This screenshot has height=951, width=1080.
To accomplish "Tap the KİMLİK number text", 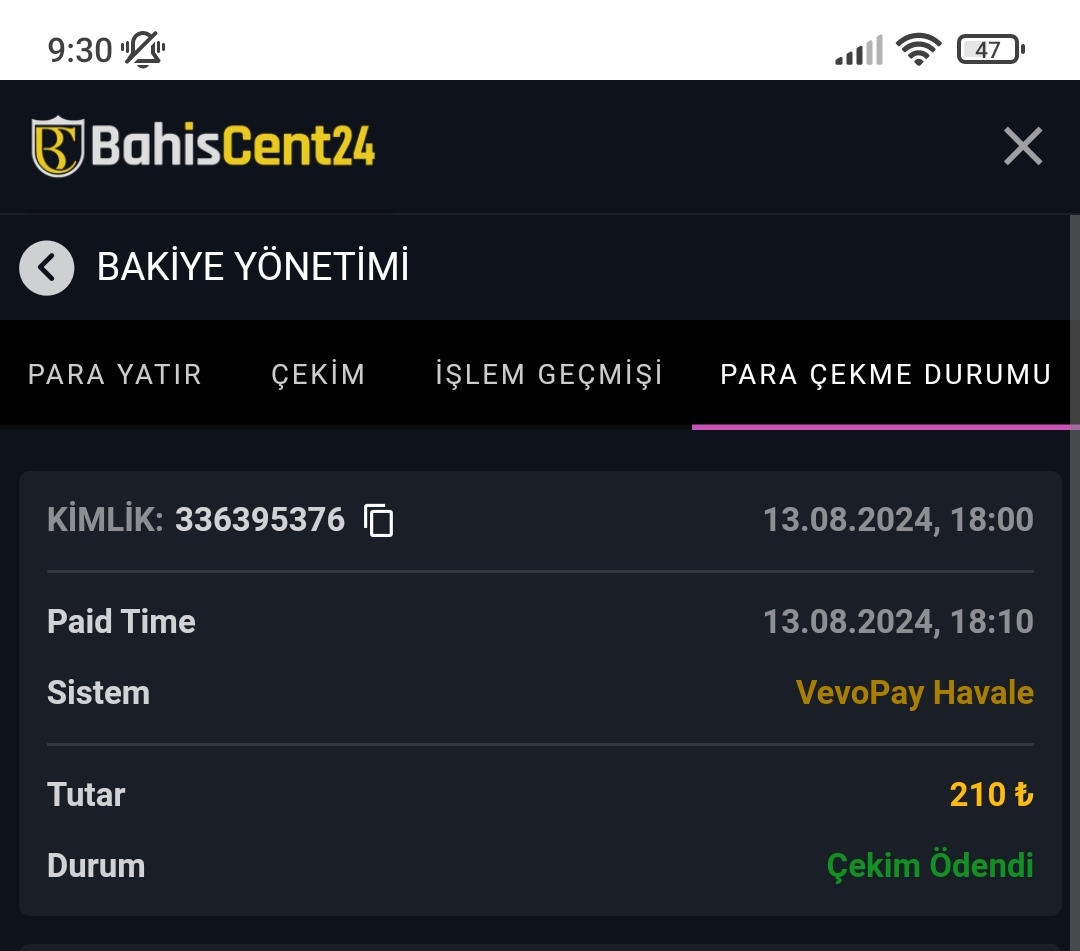I will point(259,520).
